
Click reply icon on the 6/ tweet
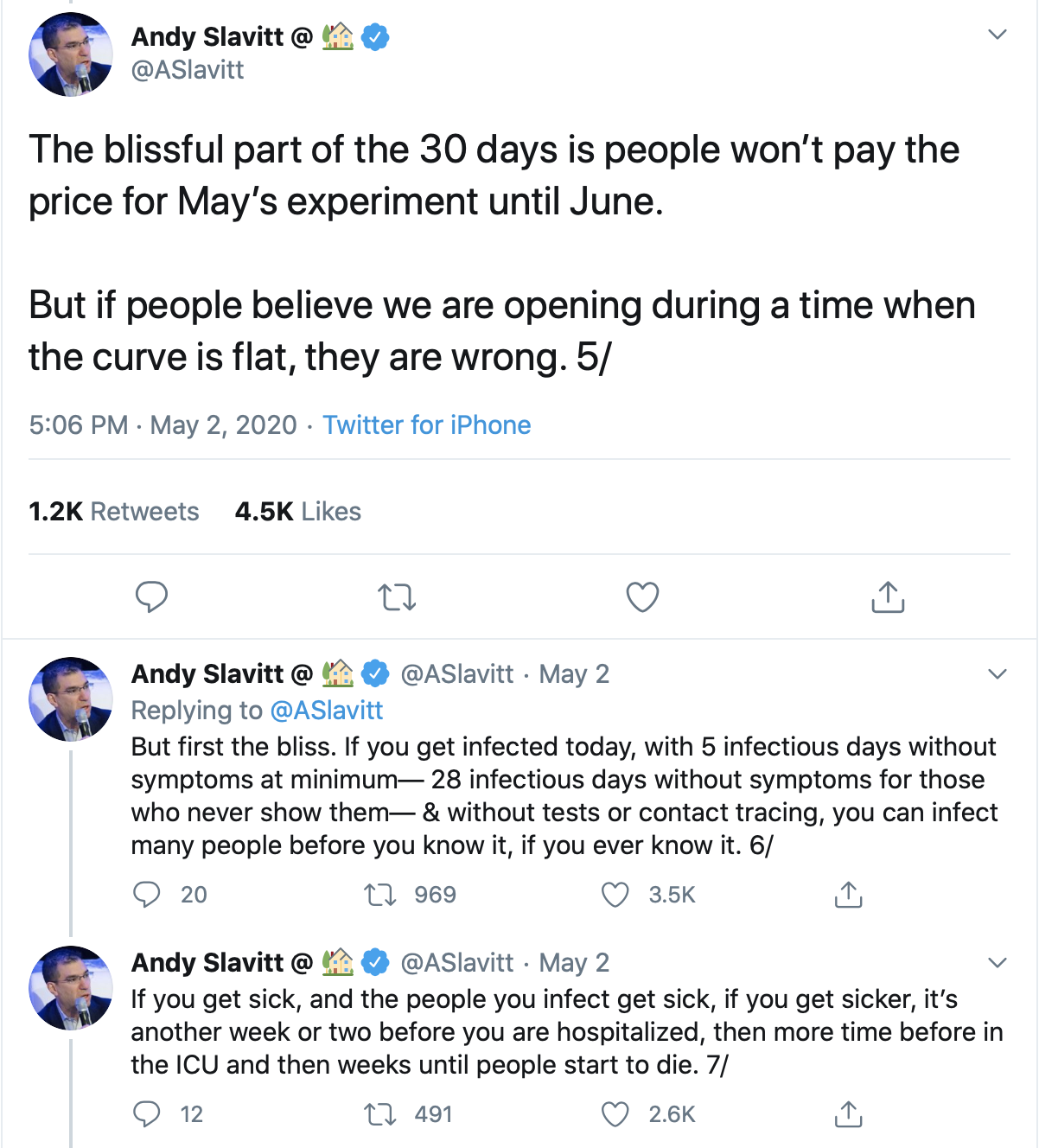(x=147, y=894)
